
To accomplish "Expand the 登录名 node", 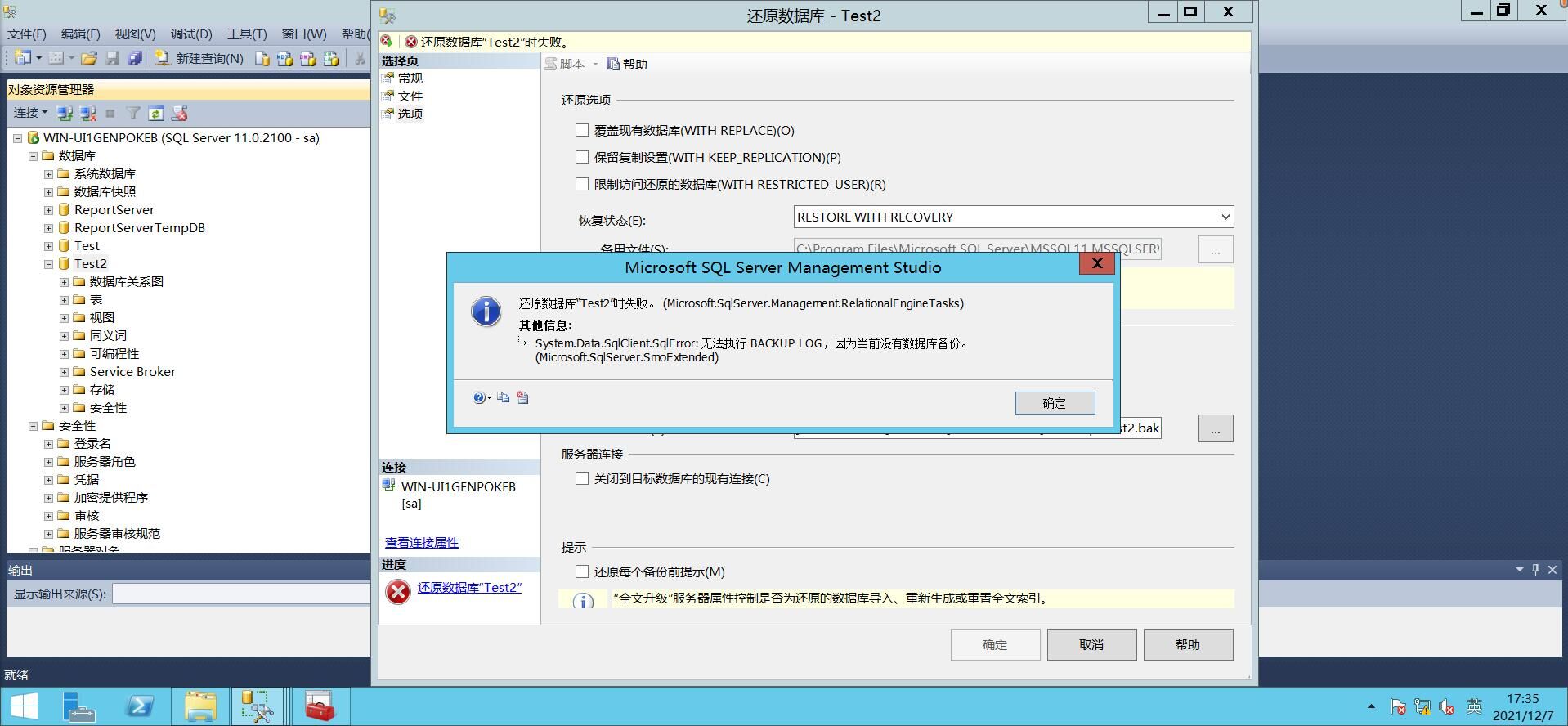I will (48, 444).
